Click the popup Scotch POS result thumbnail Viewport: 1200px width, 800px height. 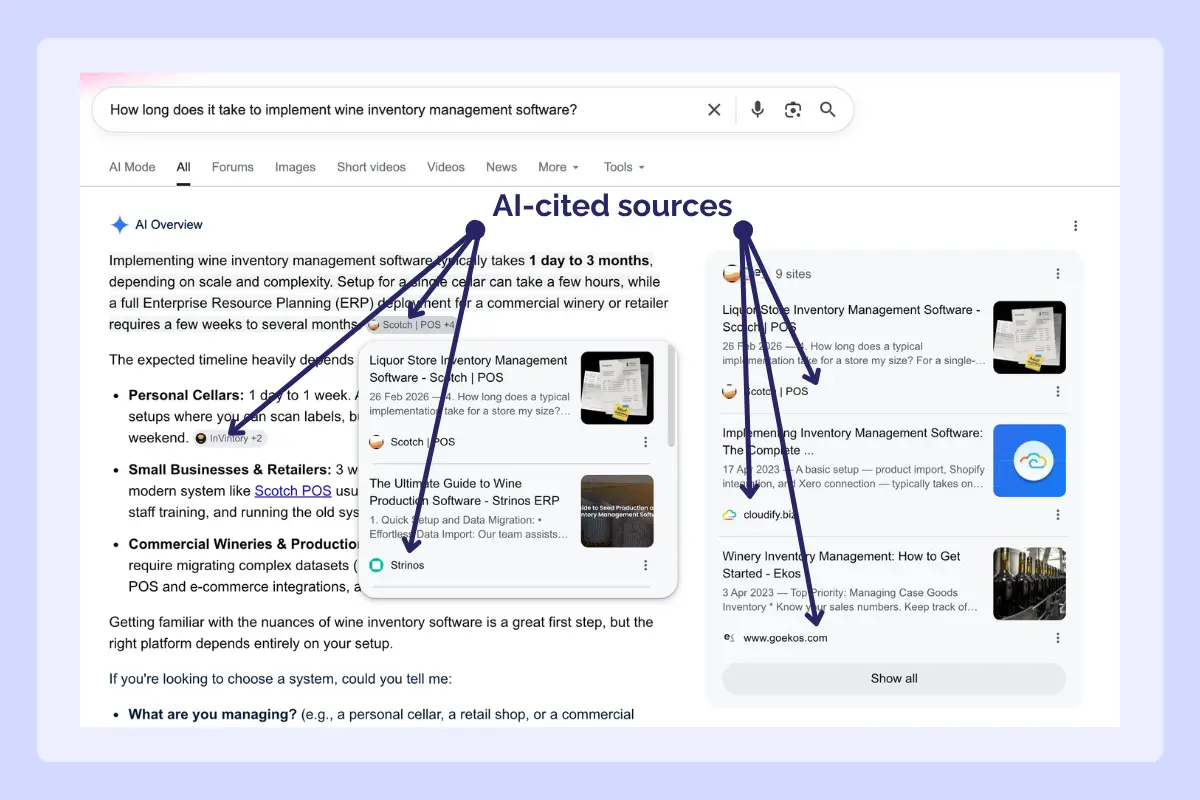[x=617, y=388]
